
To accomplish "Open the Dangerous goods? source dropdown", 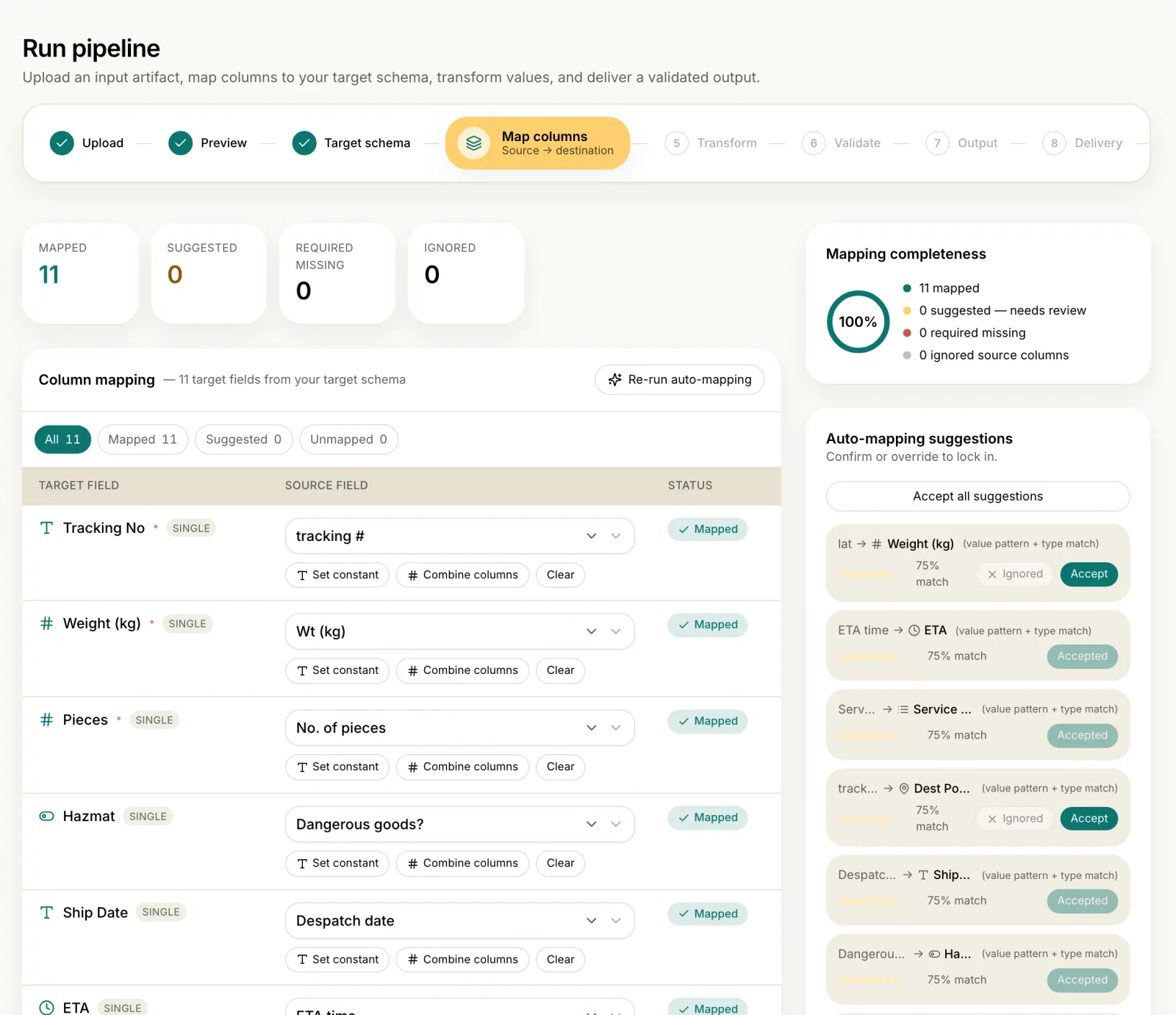I will tap(459, 824).
